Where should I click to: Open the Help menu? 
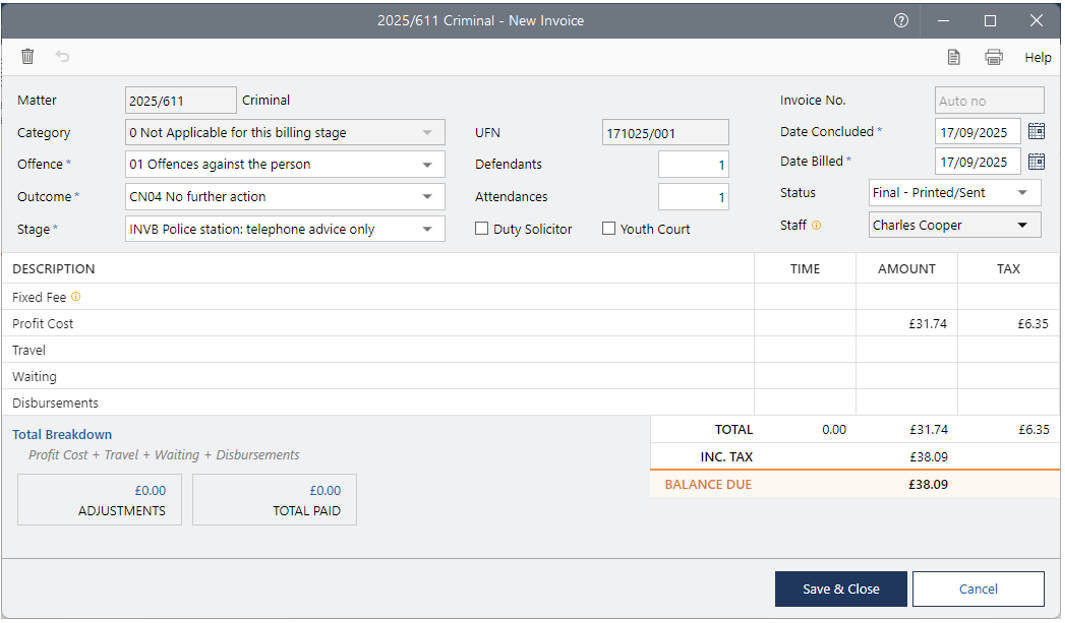1037,58
